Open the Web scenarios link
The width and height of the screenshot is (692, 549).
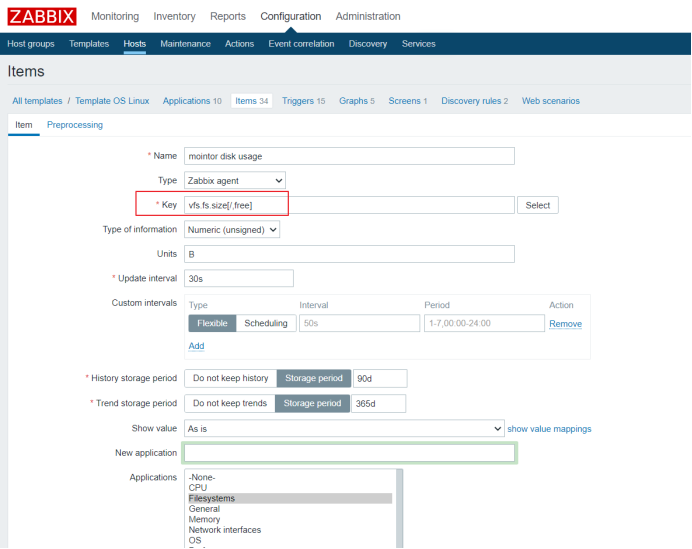point(551,101)
